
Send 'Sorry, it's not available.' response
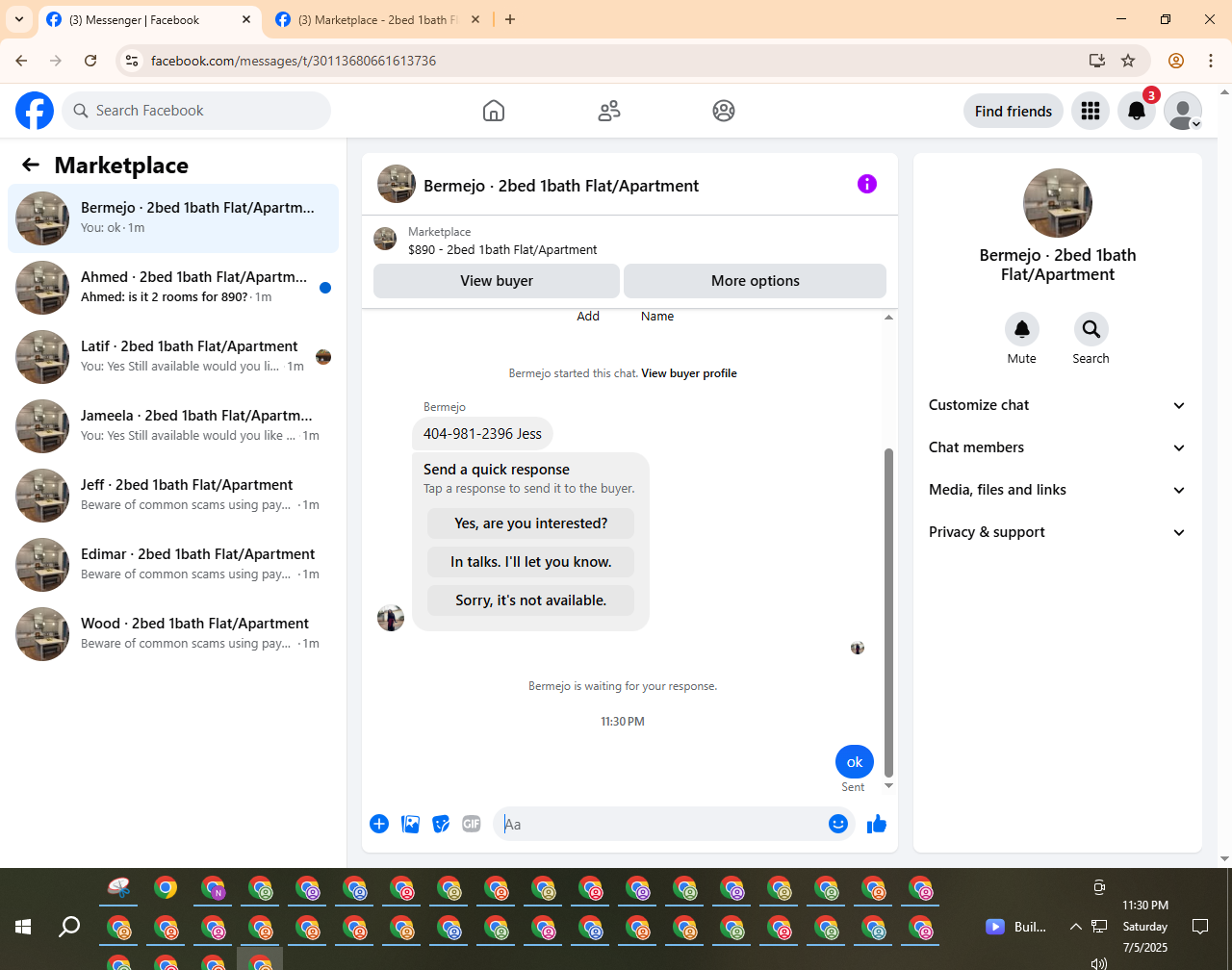tap(531, 600)
